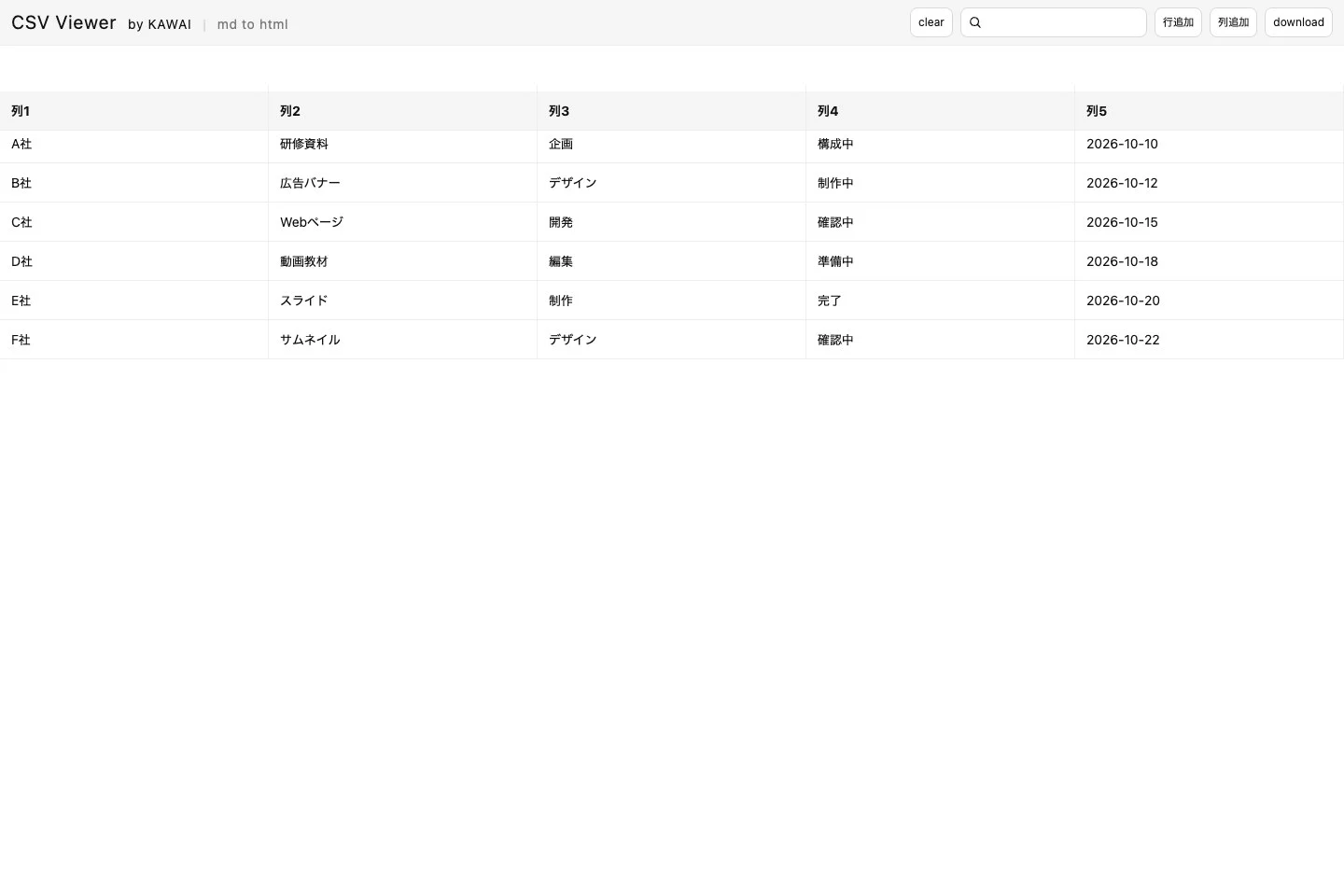This screenshot has height=896, width=1344.
Task: Select the 列3 column header
Action: pos(672,111)
